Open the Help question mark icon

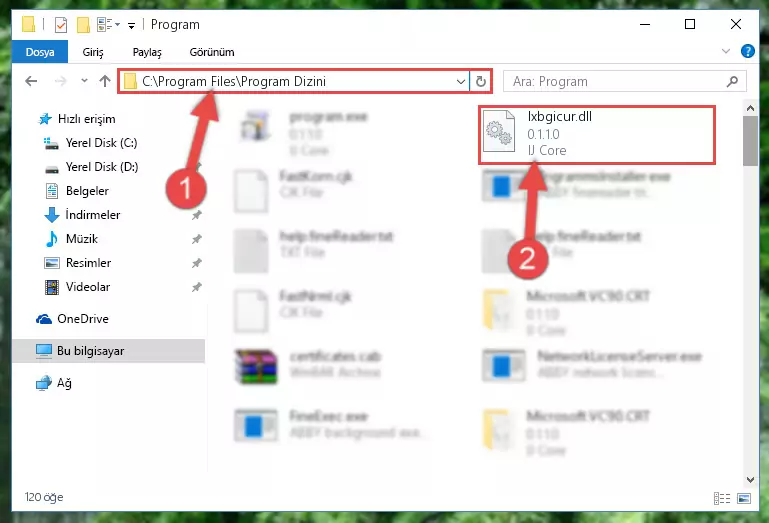click(x=748, y=51)
